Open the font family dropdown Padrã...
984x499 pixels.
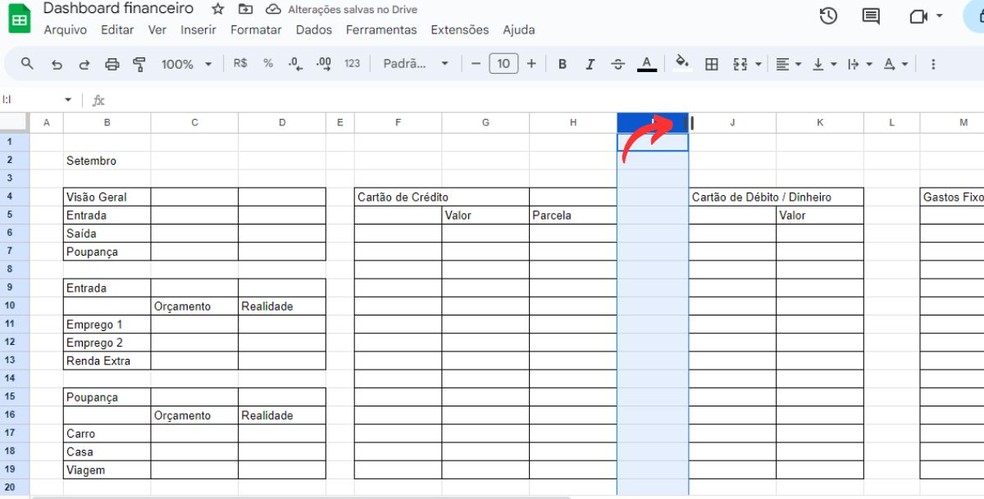[415, 63]
